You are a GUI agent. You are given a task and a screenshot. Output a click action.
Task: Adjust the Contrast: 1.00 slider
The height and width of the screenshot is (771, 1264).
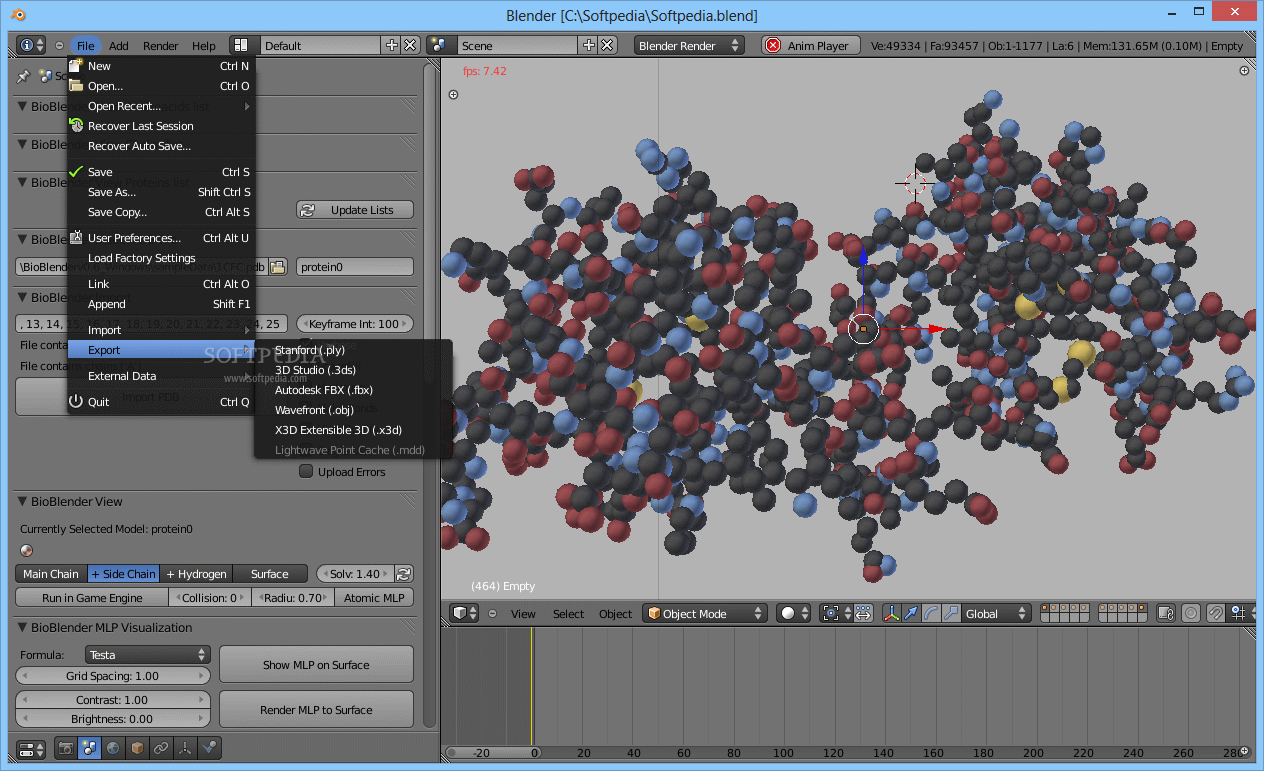click(113, 700)
